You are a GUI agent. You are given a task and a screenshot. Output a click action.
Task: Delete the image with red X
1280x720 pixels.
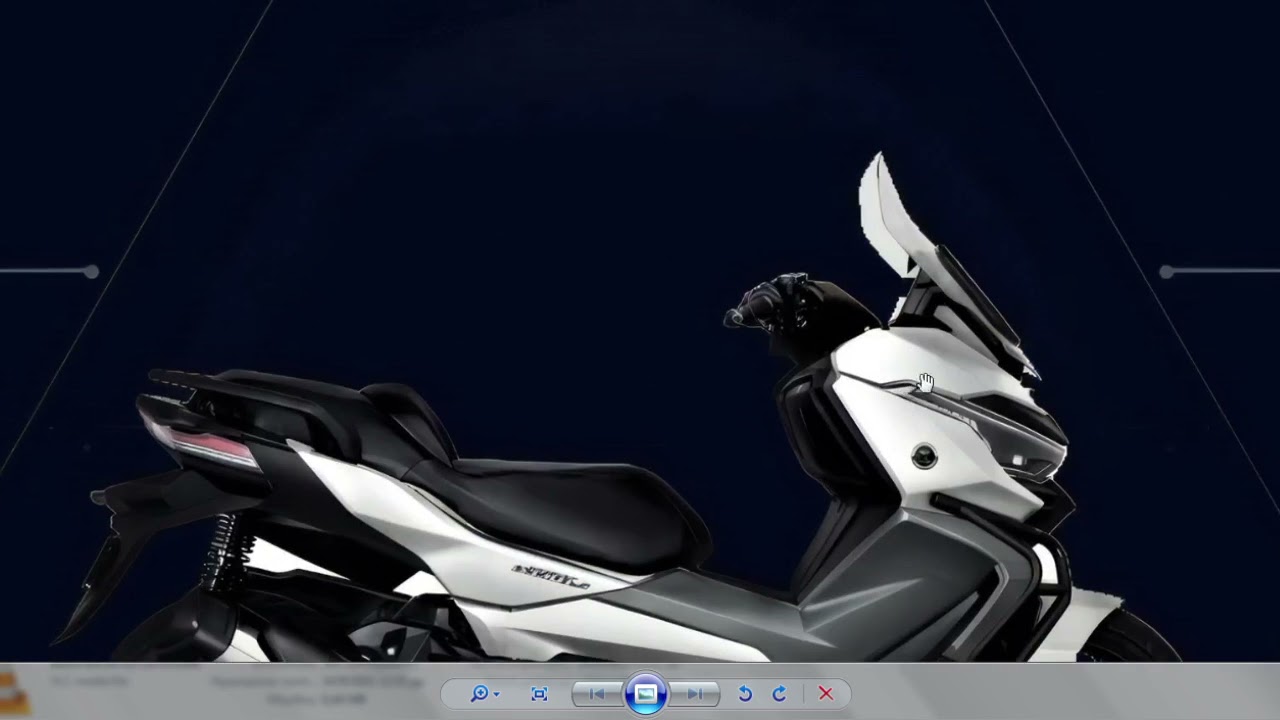[826, 693]
